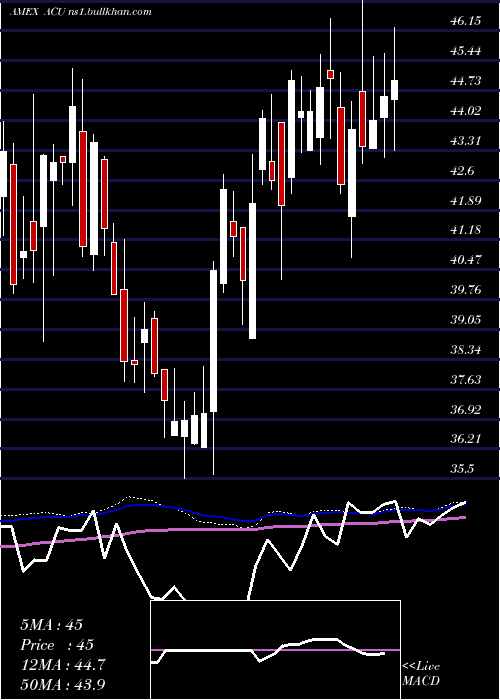Click the 39.05 price axis label
500x700 pixels.
pos(466,320)
